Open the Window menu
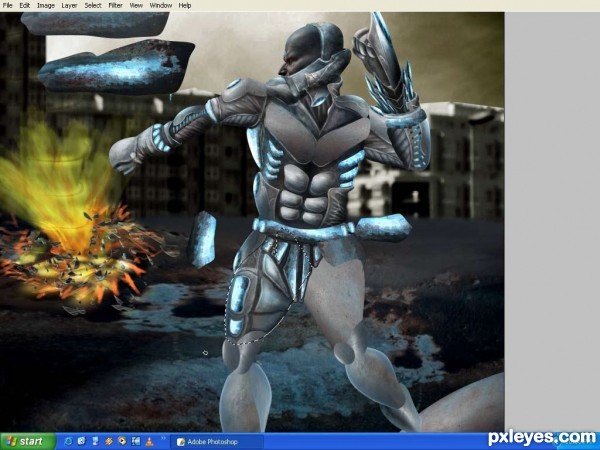 pos(161,5)
